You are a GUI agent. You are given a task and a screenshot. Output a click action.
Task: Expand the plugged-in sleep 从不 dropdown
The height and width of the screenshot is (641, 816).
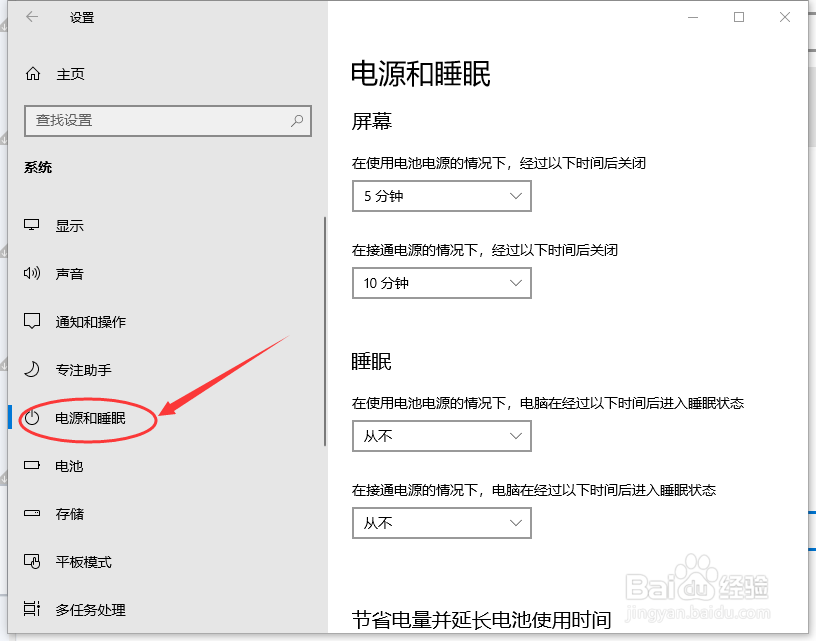(441, 523)
